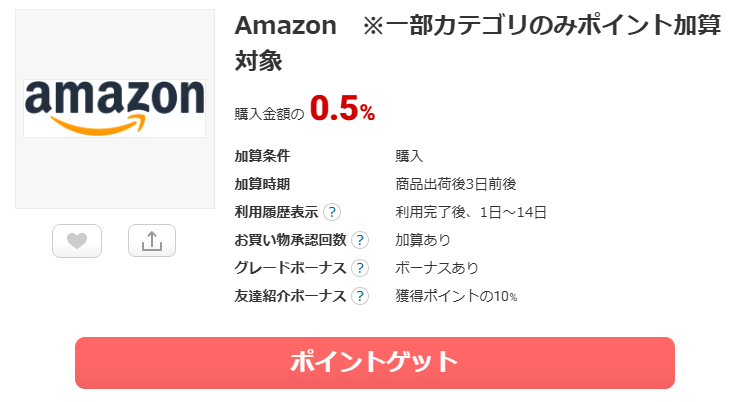Click the Amazon logo thumbnail
The height and width of the screenshot is (402, 729).
pyautogui.click(x=114, y=108)
